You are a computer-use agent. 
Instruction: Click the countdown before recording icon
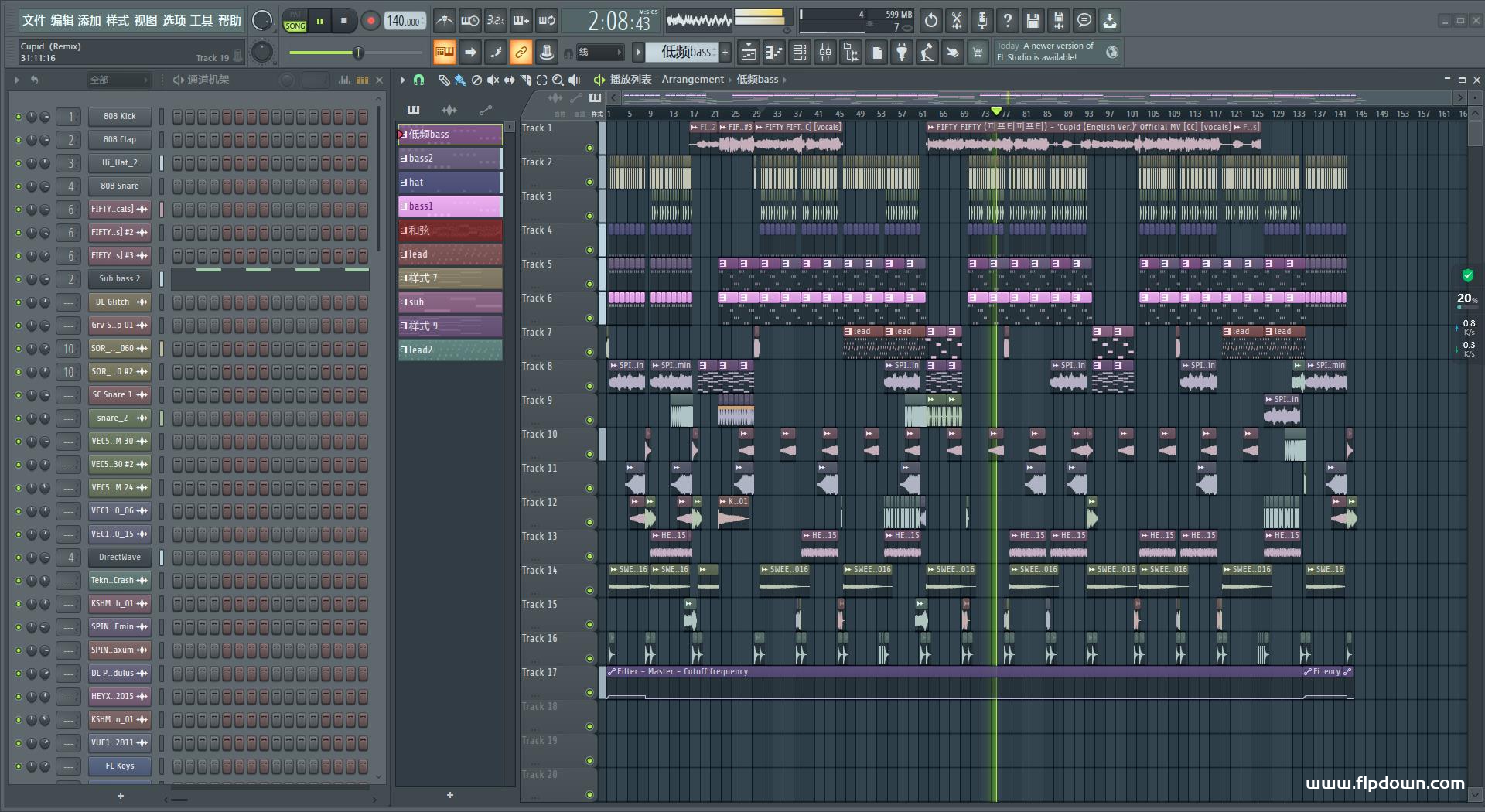pyautogui.click(x=496, y=21)
